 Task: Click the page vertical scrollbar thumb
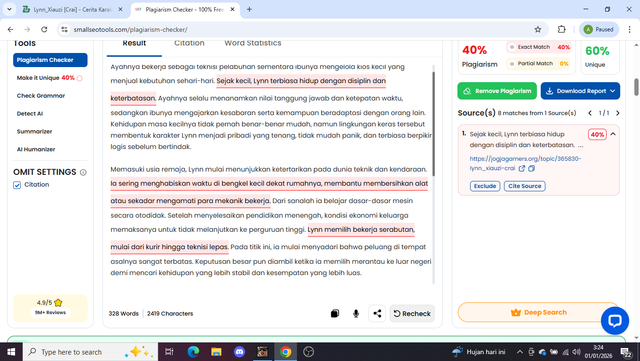pyautogui.click(x=636, y=87)
